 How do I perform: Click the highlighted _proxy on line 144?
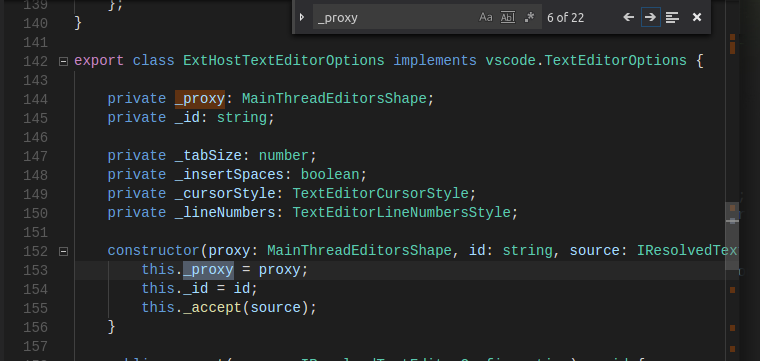coord(200,99)
